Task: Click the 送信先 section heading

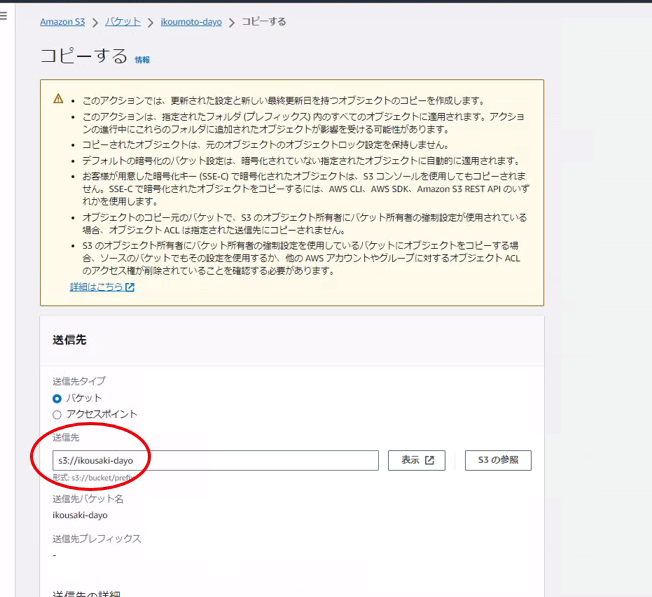Action: (x=69, y=340)
